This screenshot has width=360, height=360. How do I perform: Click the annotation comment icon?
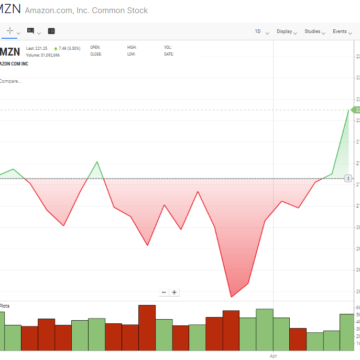point(31,31)
